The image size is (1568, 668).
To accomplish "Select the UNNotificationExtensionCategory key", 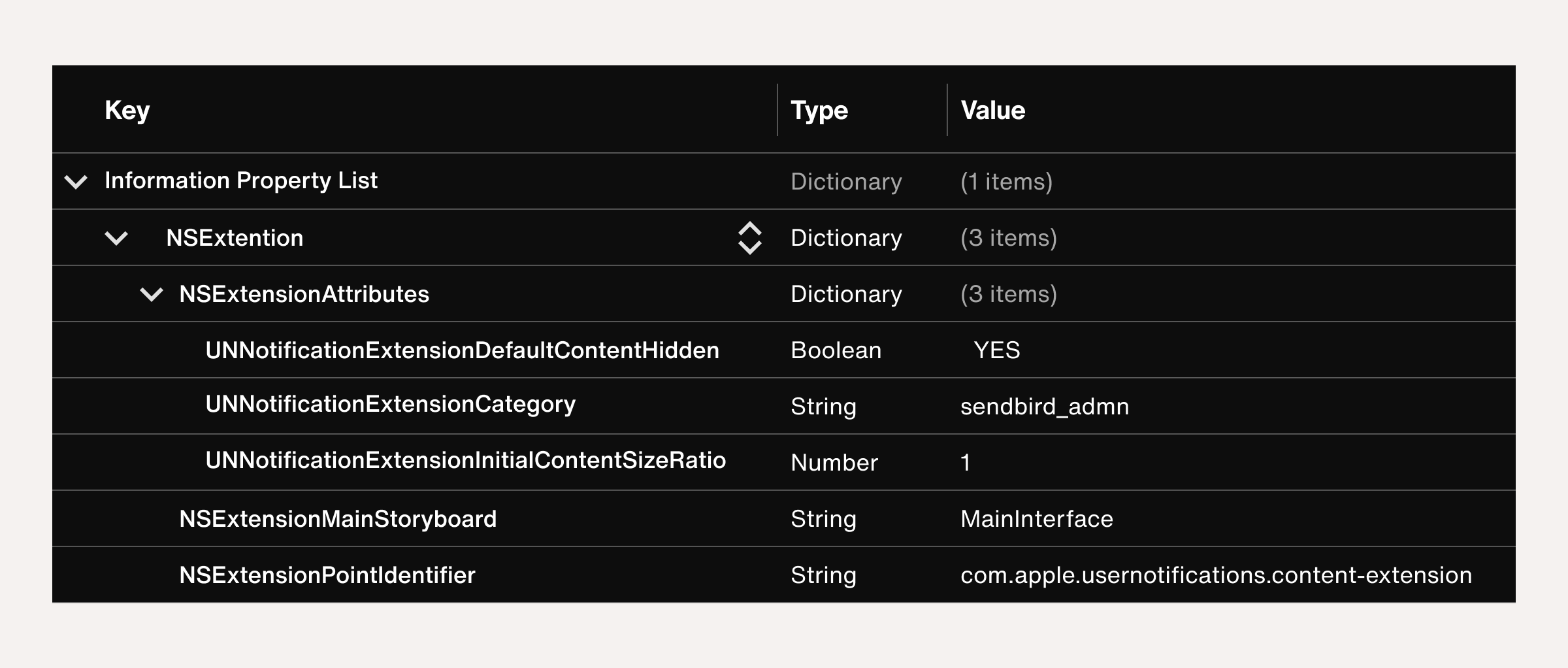I will point(390,406).
